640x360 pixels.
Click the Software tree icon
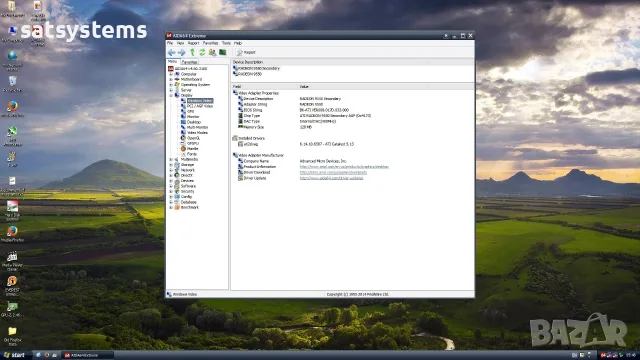(x=177, y=186)
